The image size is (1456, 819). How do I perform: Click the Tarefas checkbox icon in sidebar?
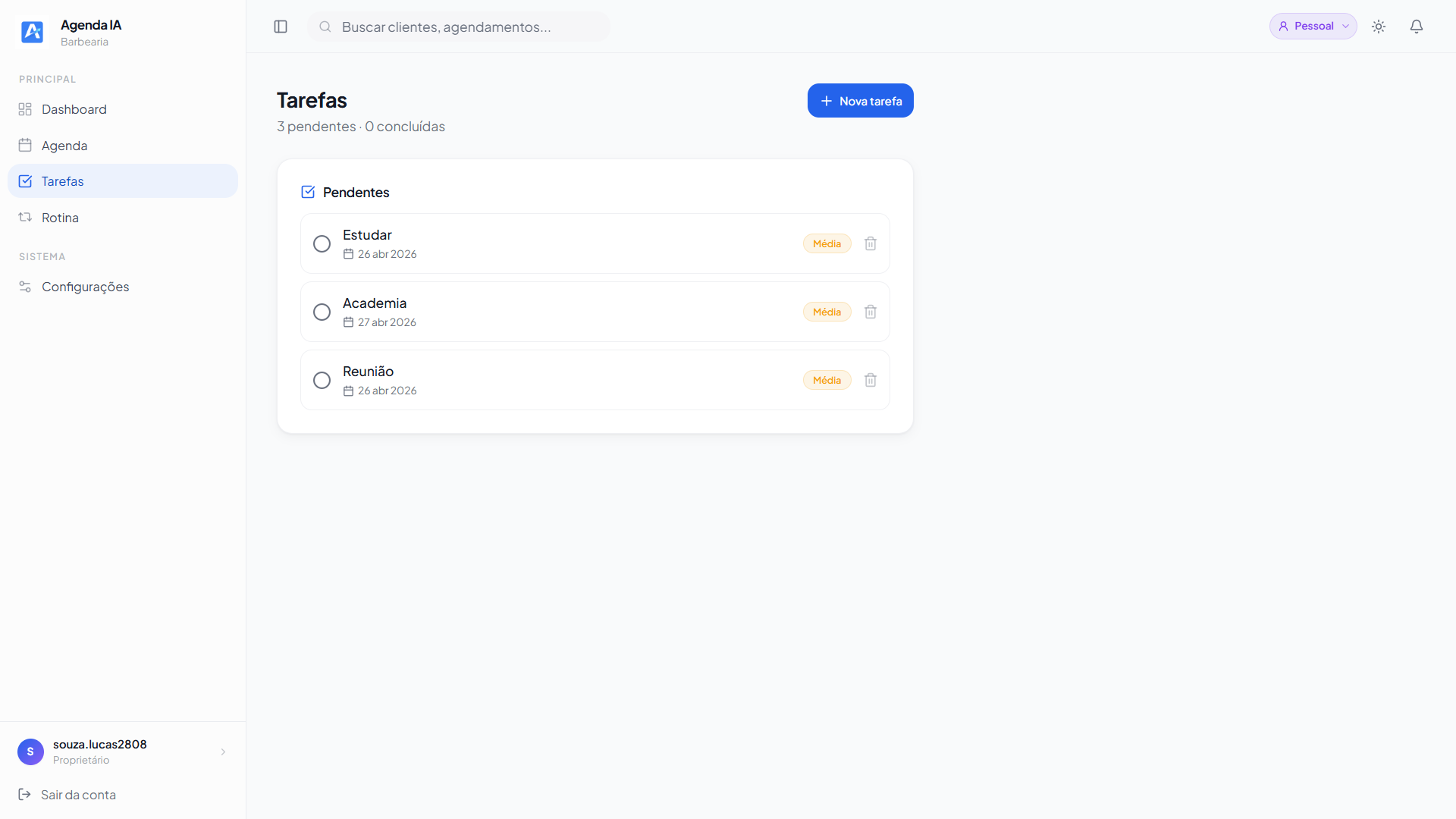point(25,181)
